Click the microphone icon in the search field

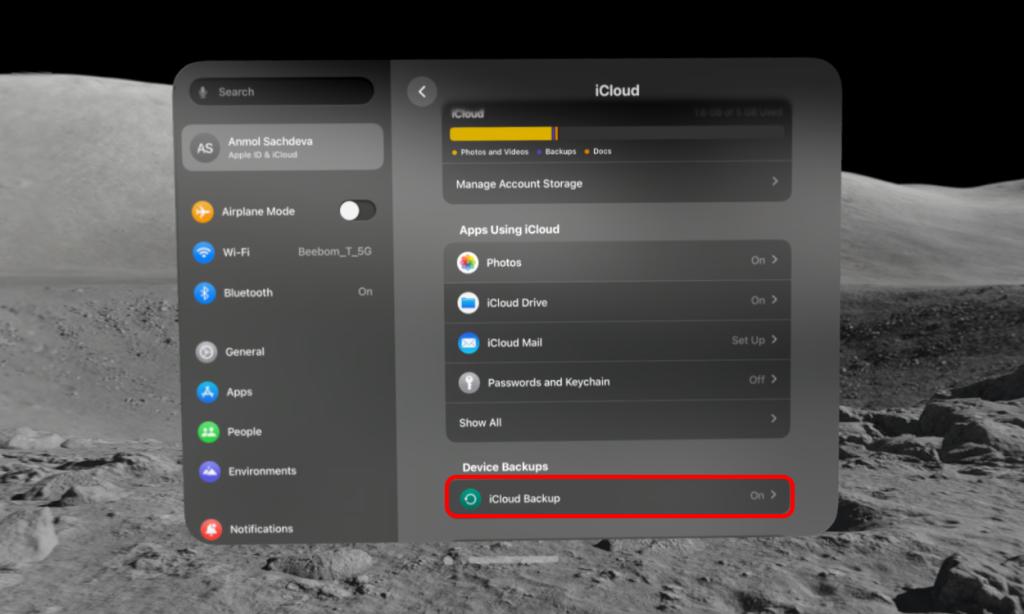pos(203,92)
